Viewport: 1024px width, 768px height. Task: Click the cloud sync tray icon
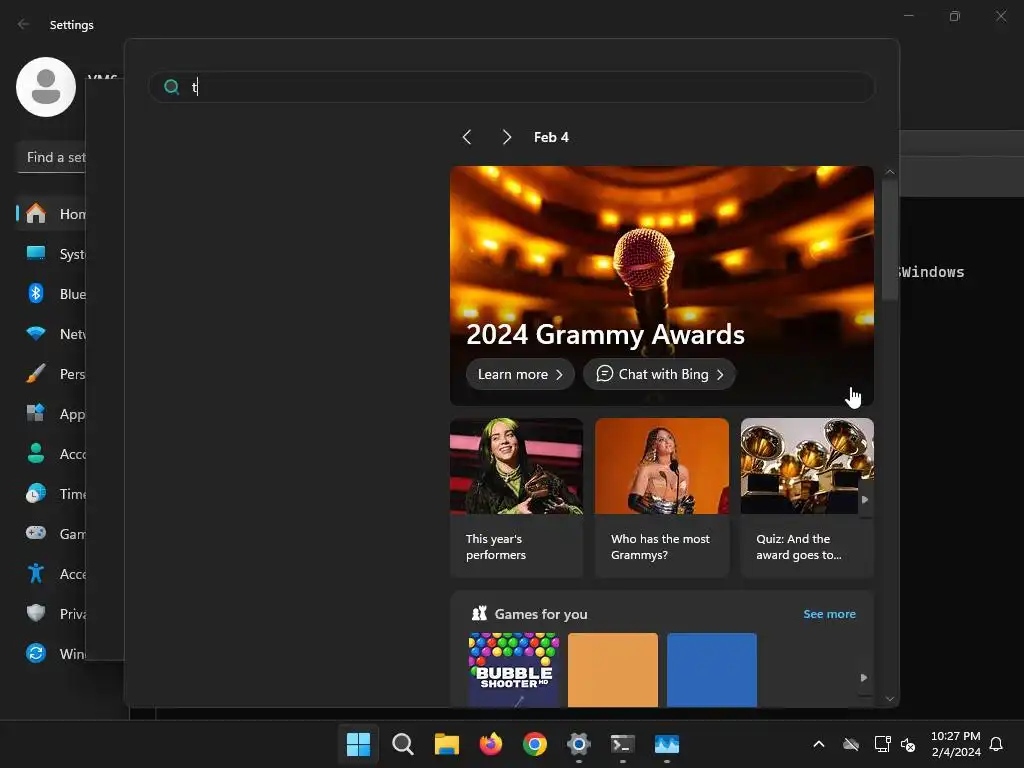pyautogui.click(x=851, y=744)
